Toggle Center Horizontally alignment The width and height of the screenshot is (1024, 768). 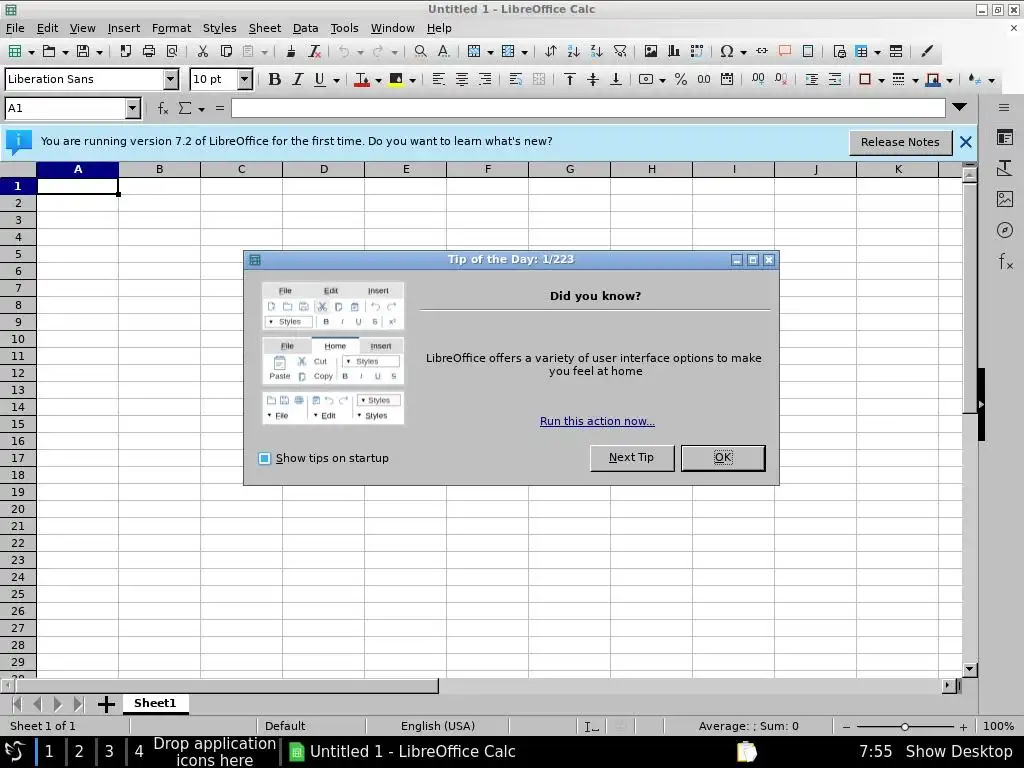[462, 79]
